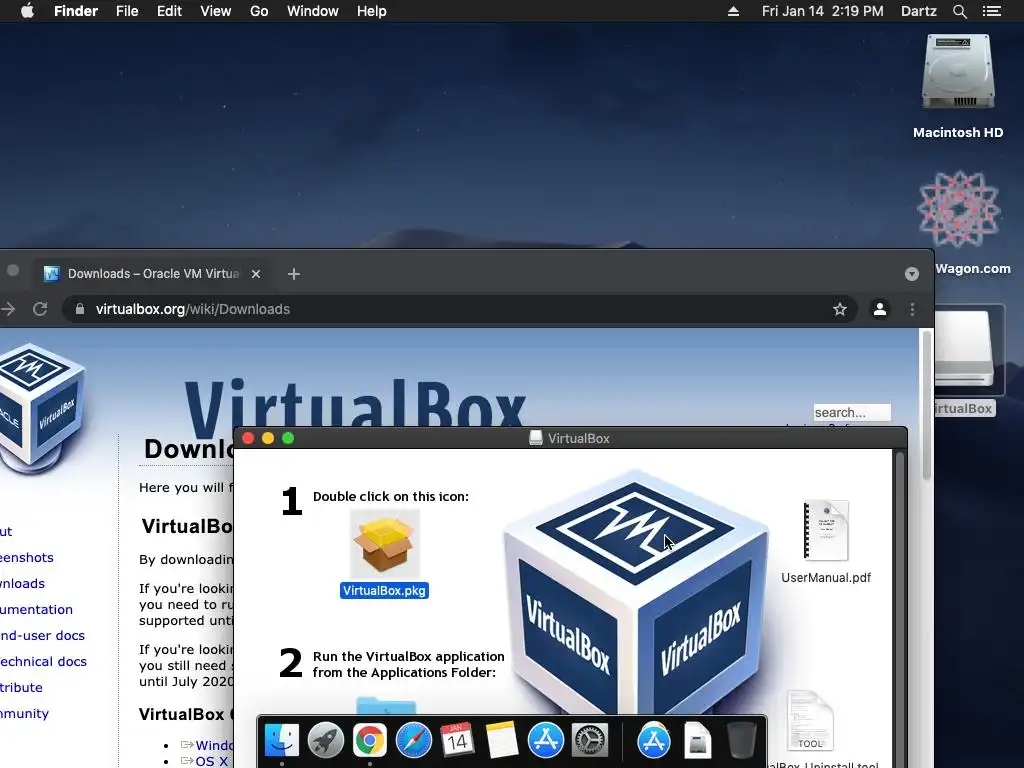The image size is (1024, 768).
Task: Open the Chrome profile avatar icon
Action: 880,310
